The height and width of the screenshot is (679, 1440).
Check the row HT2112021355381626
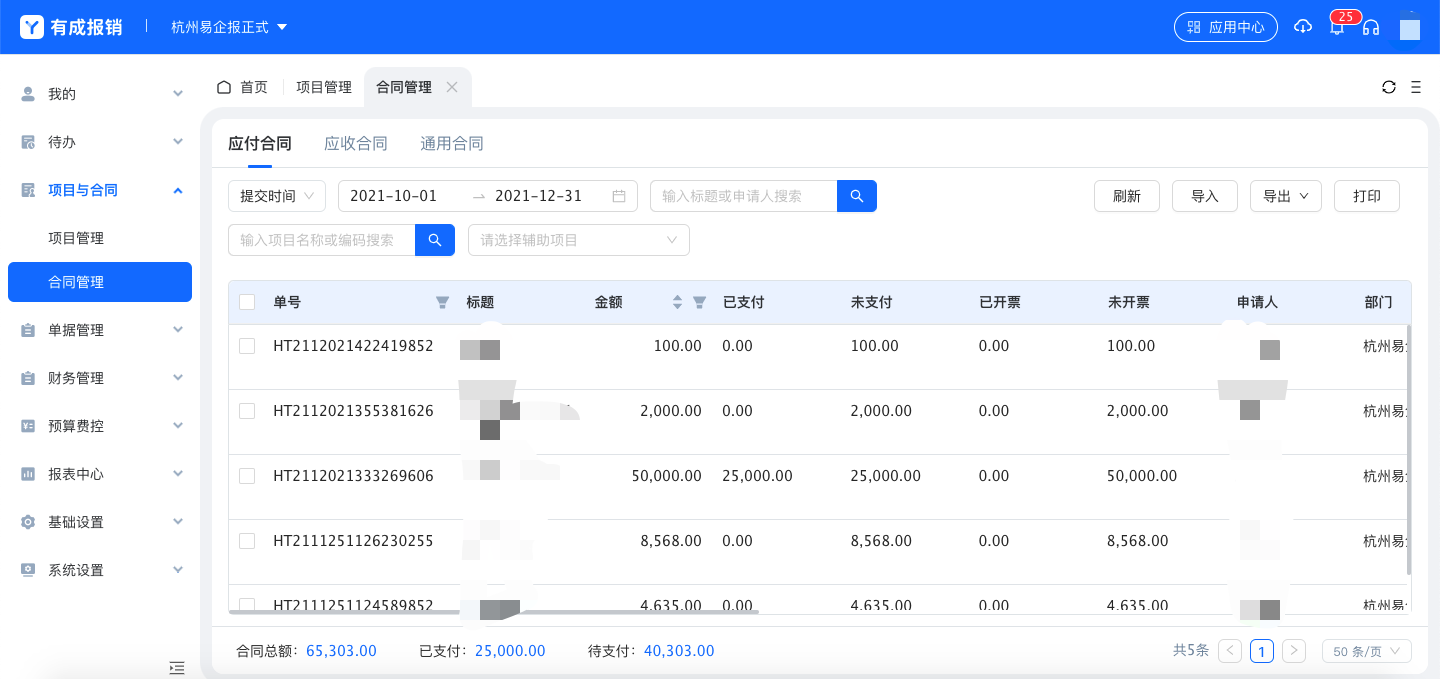247,411
